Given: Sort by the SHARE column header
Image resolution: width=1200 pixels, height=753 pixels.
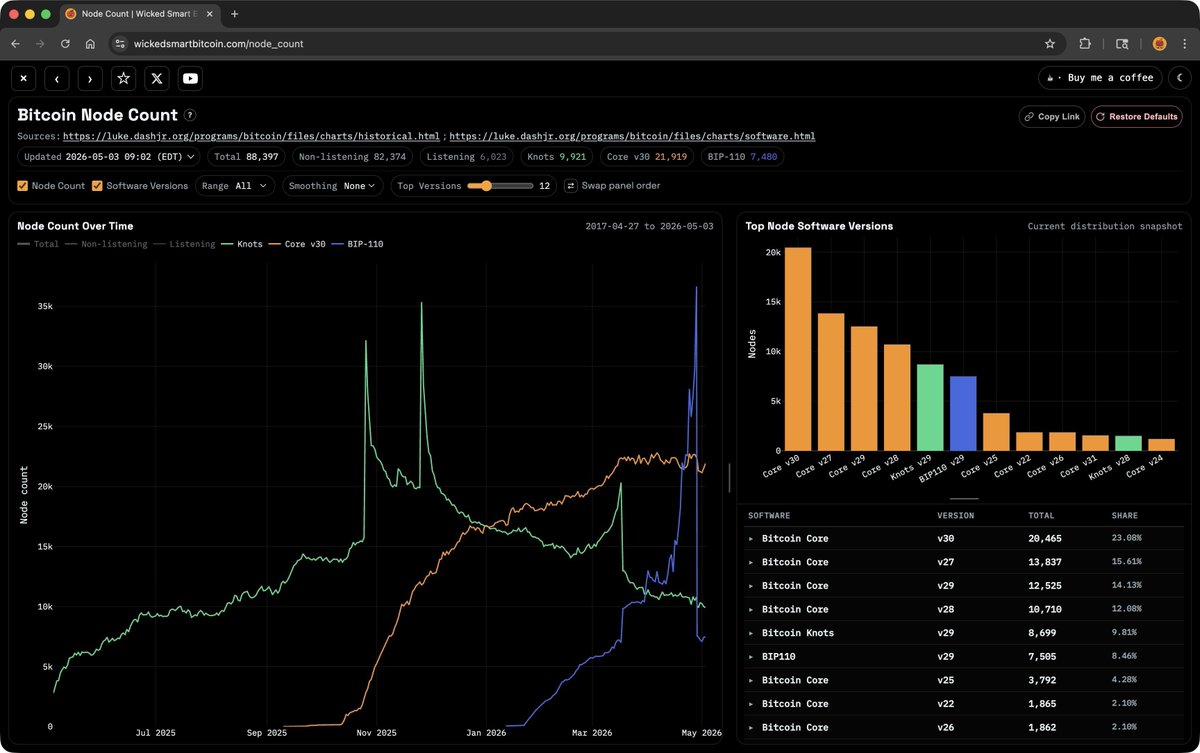Looking at the screenshot, I should 1124,516.
